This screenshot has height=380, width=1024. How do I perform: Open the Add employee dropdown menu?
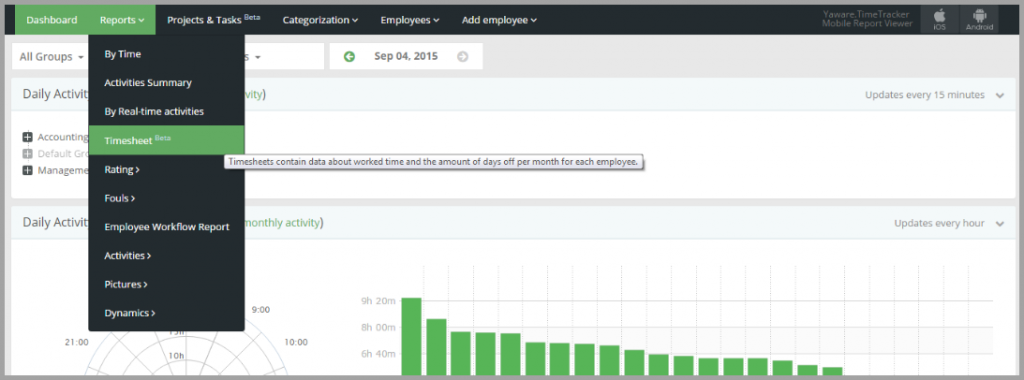pyautogui.click(x=499, y=20)
